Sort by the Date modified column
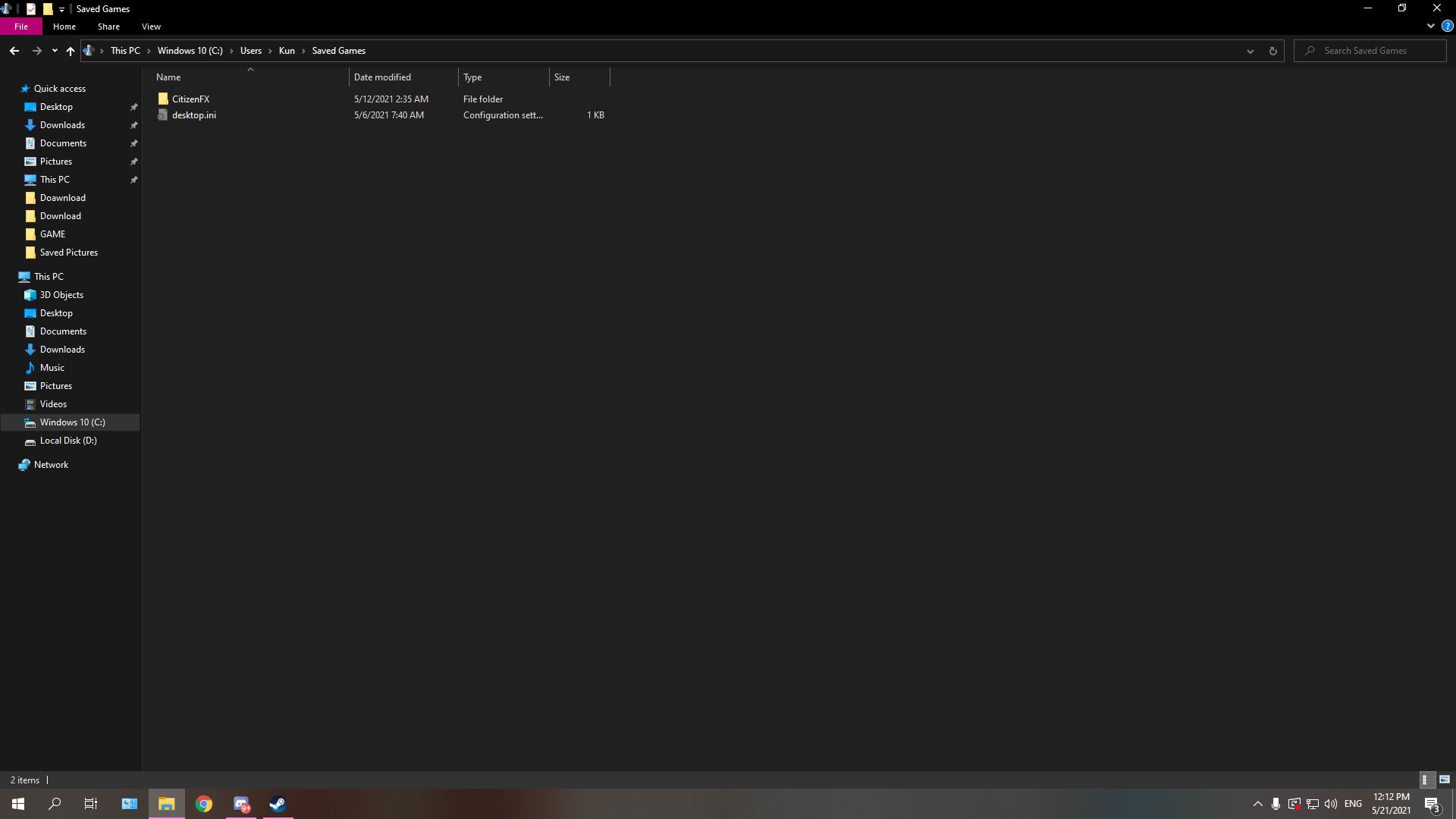 click(382, 77)
